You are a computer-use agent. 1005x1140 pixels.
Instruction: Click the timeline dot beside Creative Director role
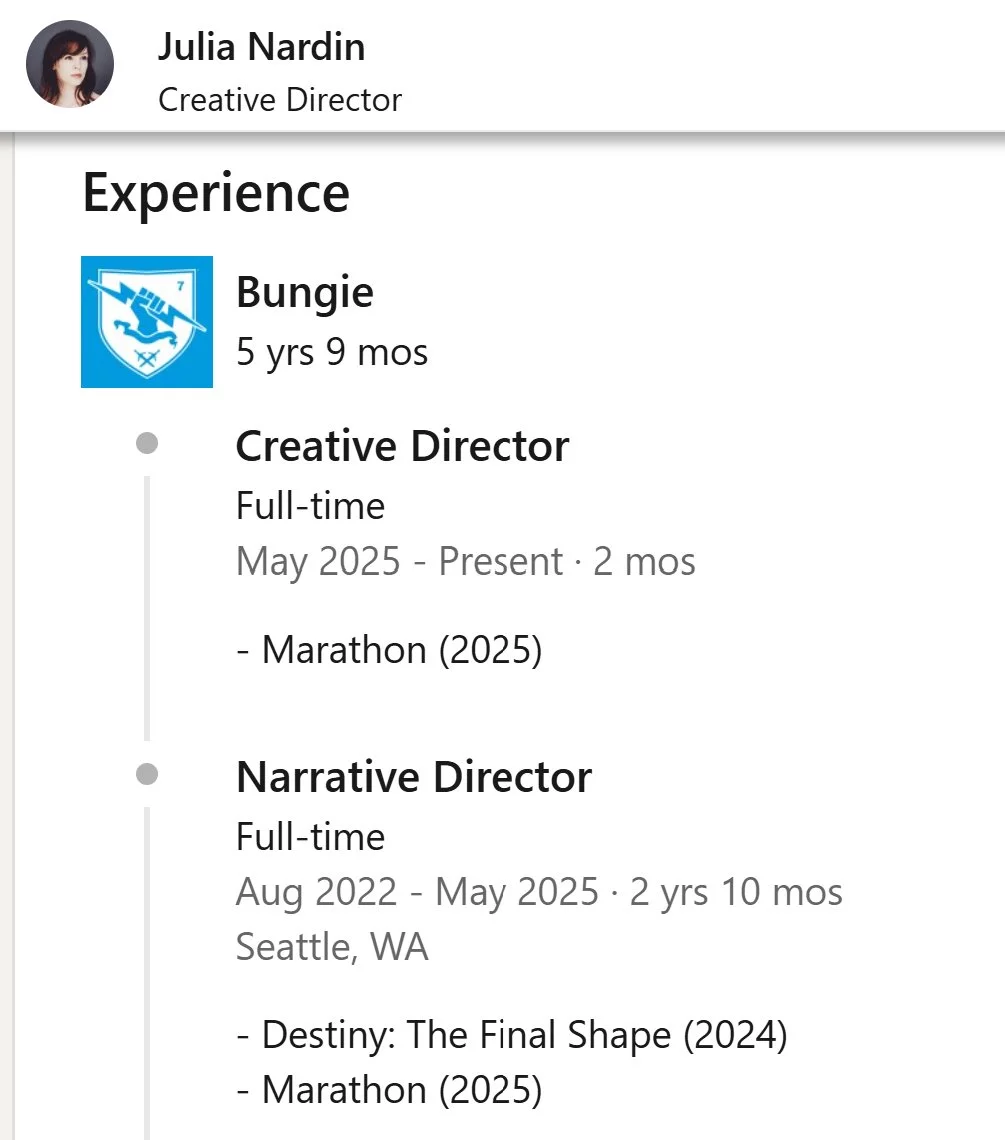[147, 443]
